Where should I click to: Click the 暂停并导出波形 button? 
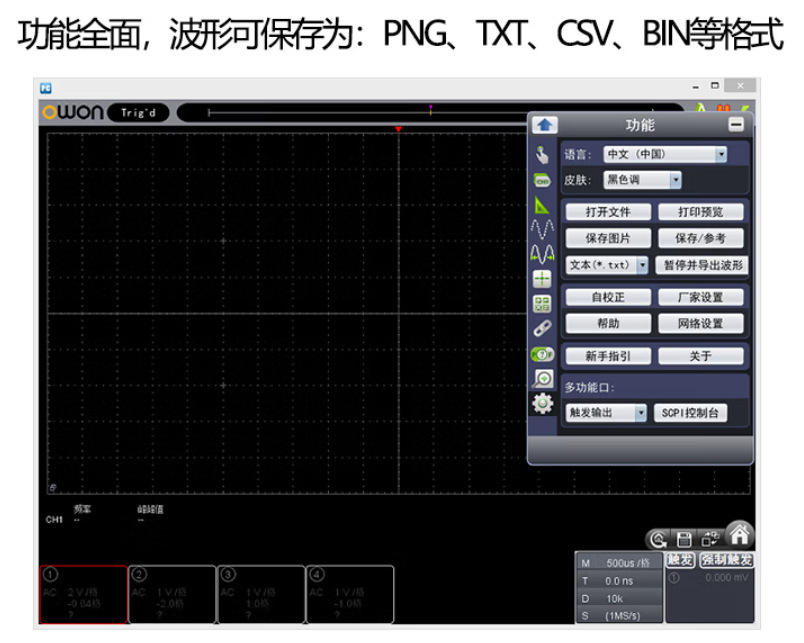pyautogui.click(x=702, y=265)
